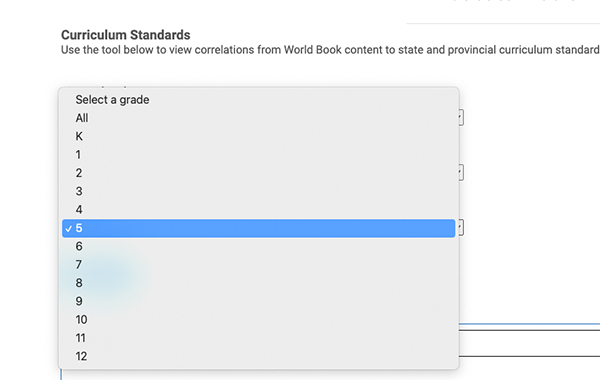Choose grade 12 at list bottom
Screen dimensions: 600x380
[x=258, y=356]
